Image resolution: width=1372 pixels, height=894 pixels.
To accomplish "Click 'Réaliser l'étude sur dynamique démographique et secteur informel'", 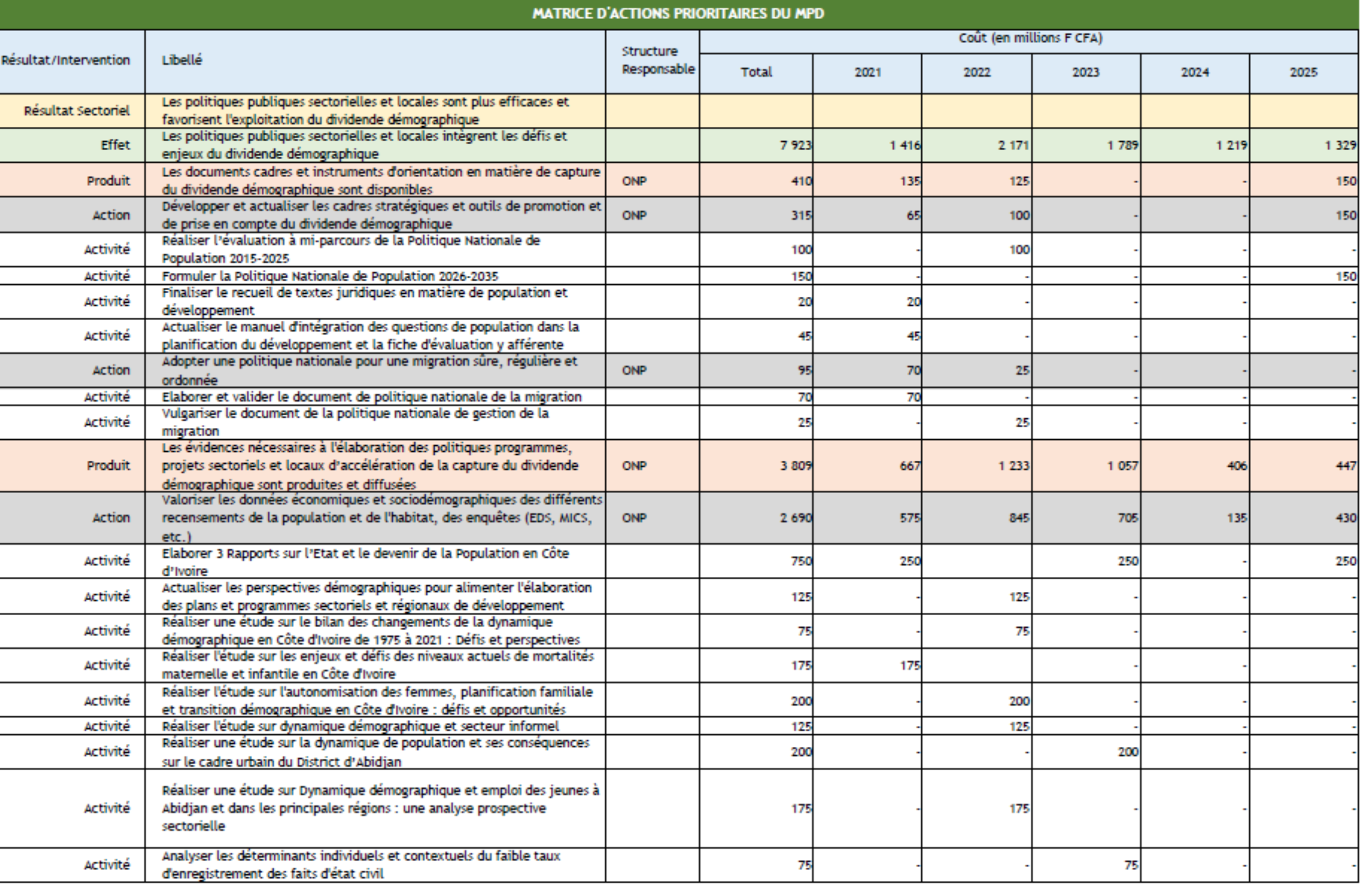I will point(360,727).
